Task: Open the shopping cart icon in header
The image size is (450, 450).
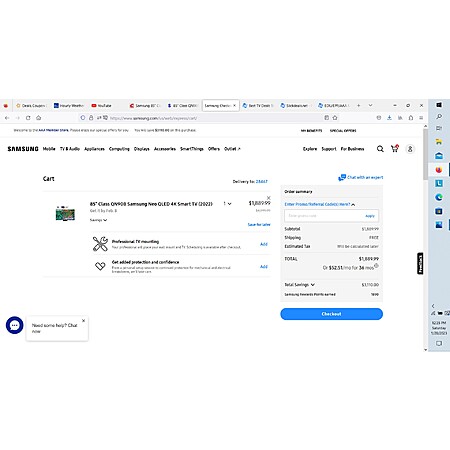Action: [395, 148]
